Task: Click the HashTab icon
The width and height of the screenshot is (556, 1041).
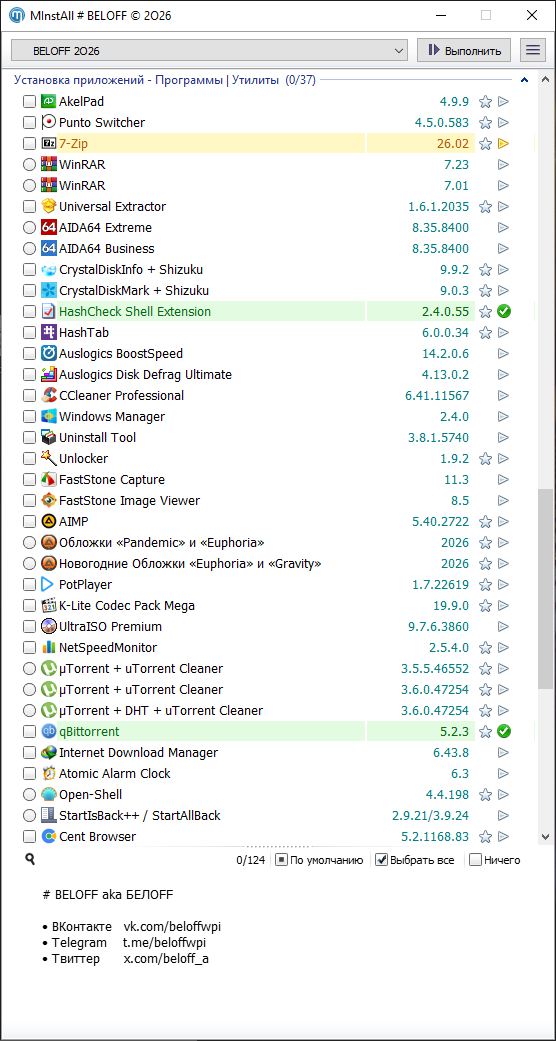Action: (x=48, y=333)
